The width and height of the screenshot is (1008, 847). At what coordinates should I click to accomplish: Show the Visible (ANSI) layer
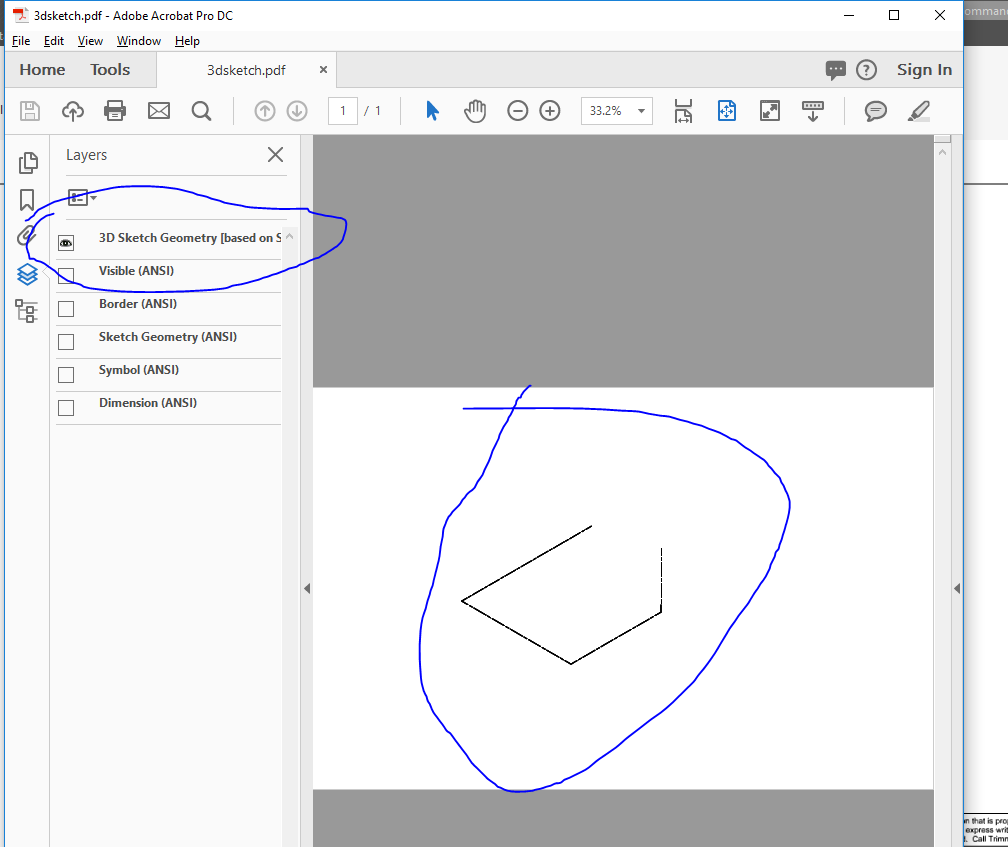(x=66, y=276)
